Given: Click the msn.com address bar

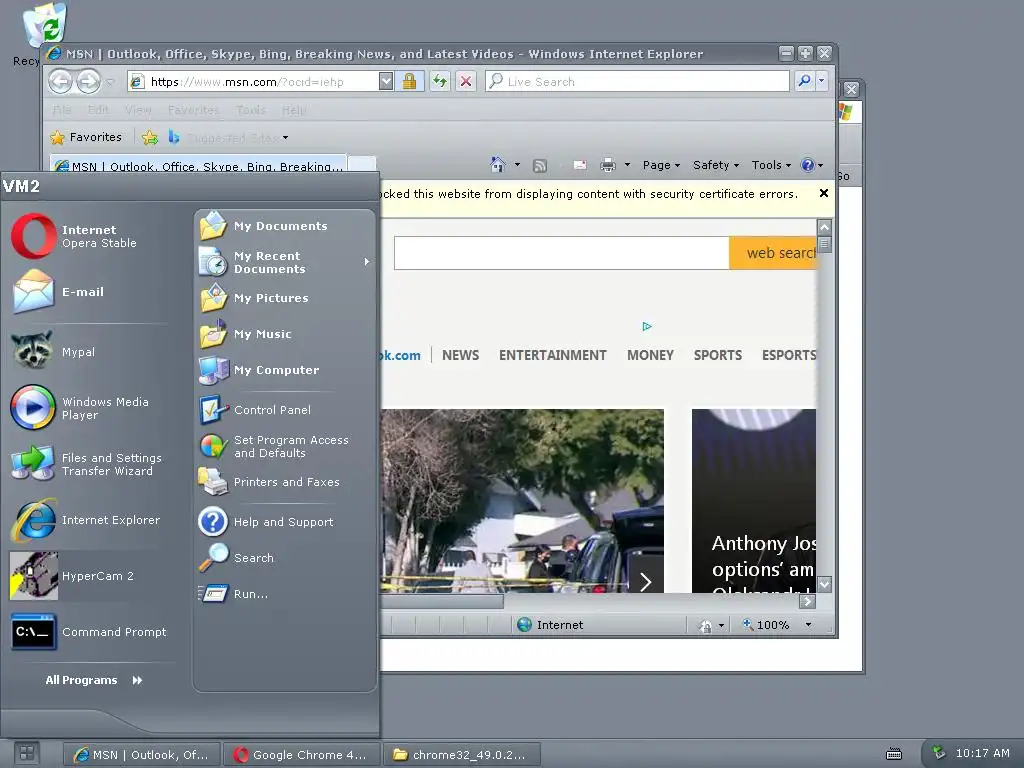Looking at the screenshot, I should pos(253,82).
